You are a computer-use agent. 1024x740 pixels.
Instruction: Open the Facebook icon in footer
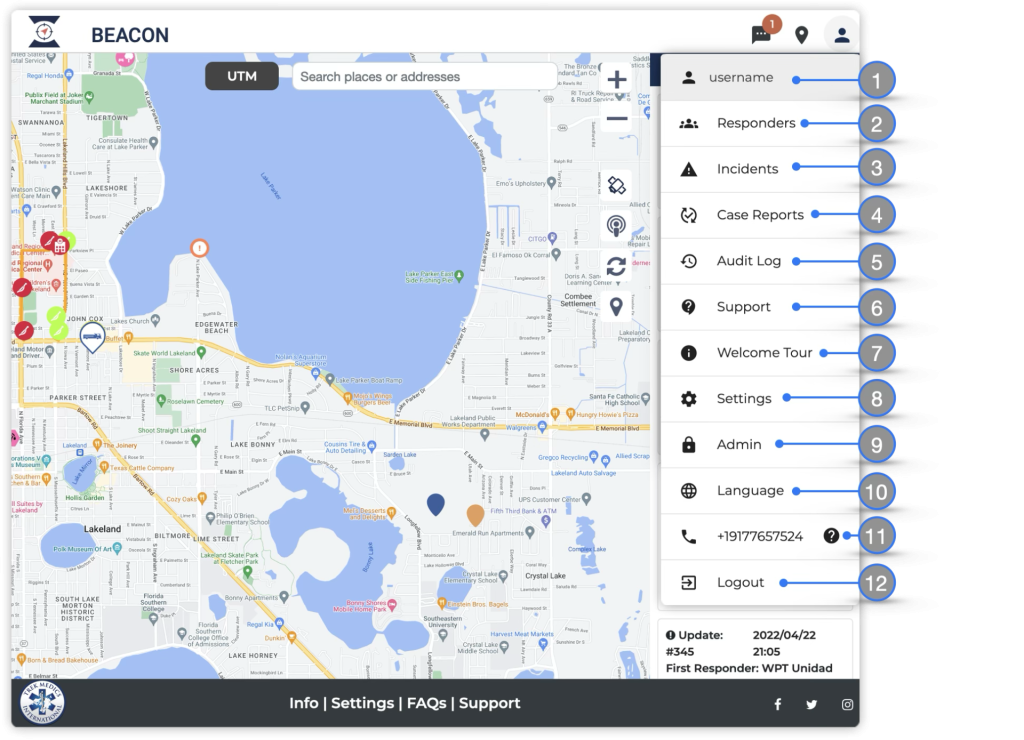778,704
